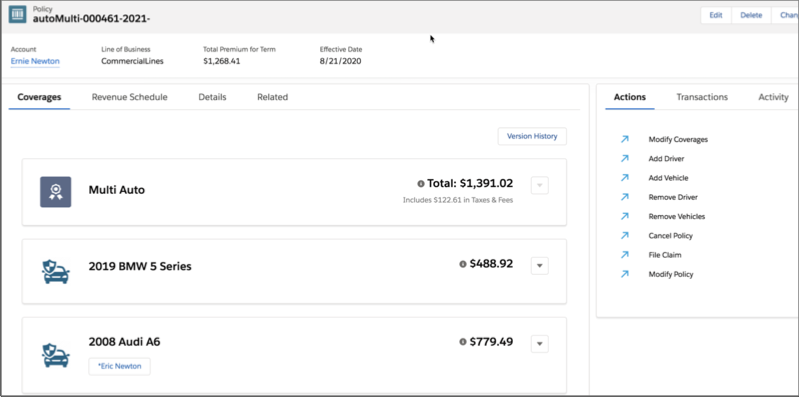
Task: Open the Related tab
Action: [x=273, y=97]
